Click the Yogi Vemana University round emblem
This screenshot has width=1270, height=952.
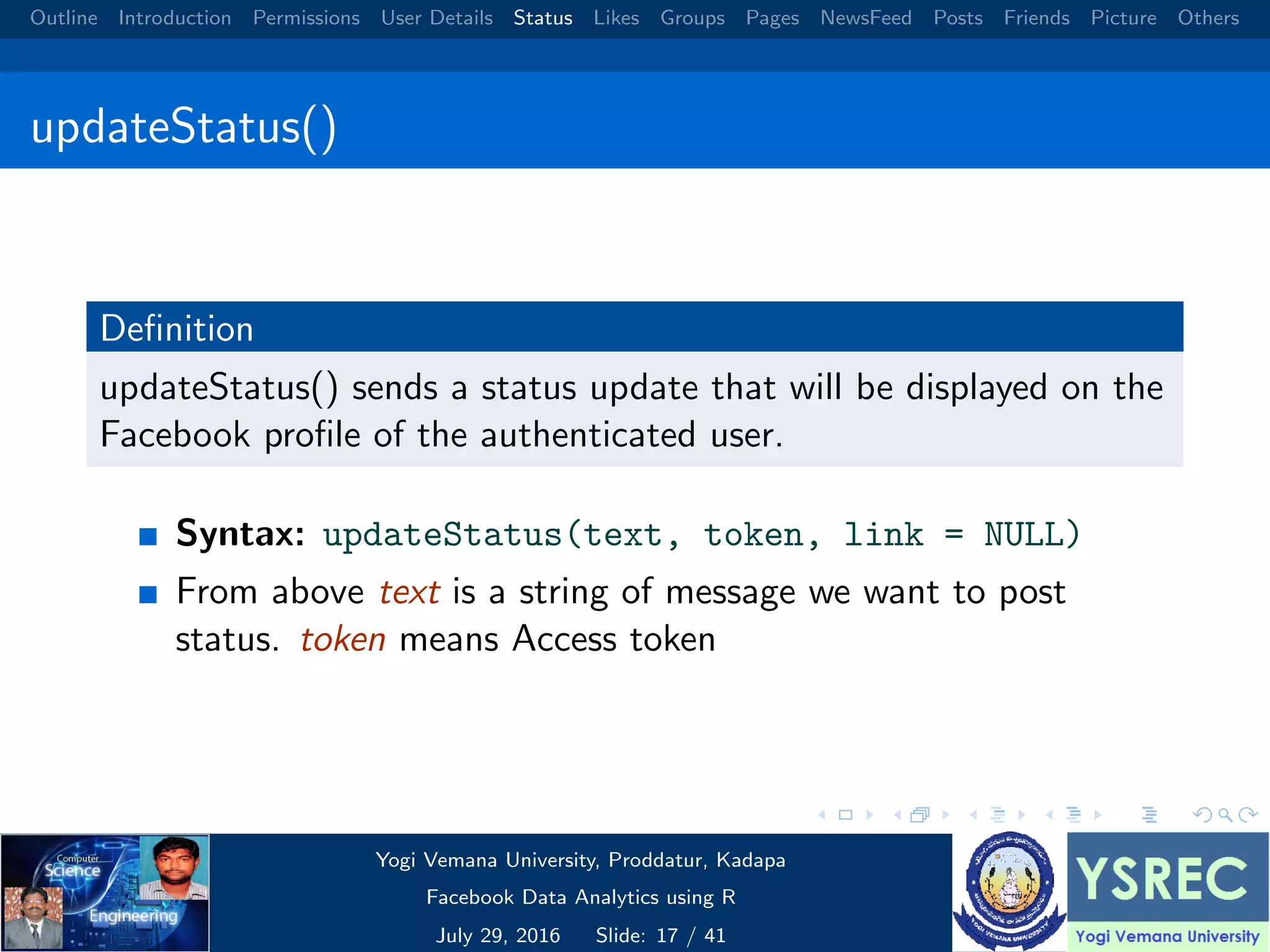pyautogui.click(x=1010, y=891)
